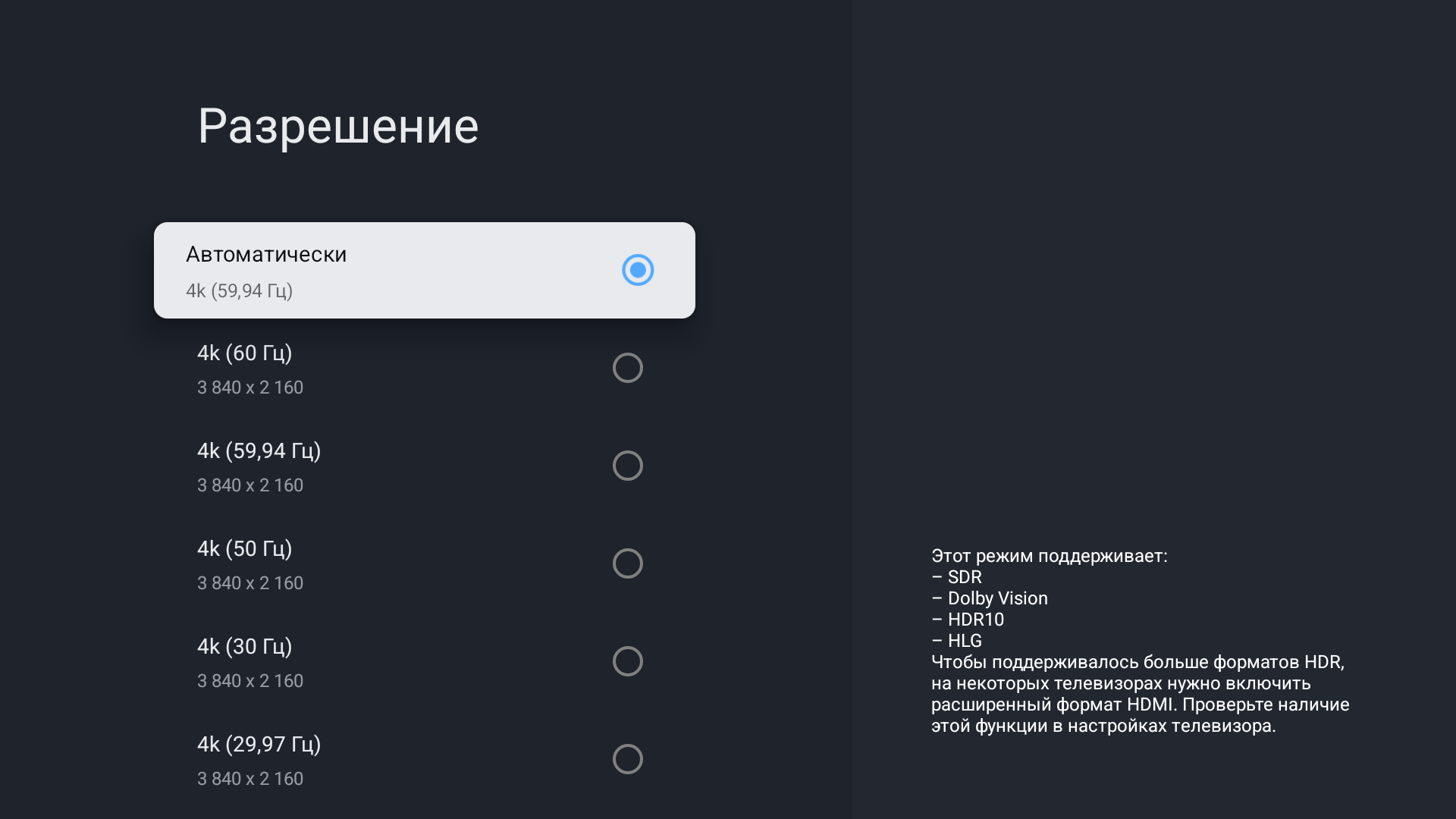This screenshot has width=1456, height=819.
Task: Click the Разрешение page heading
Action: 338,126
